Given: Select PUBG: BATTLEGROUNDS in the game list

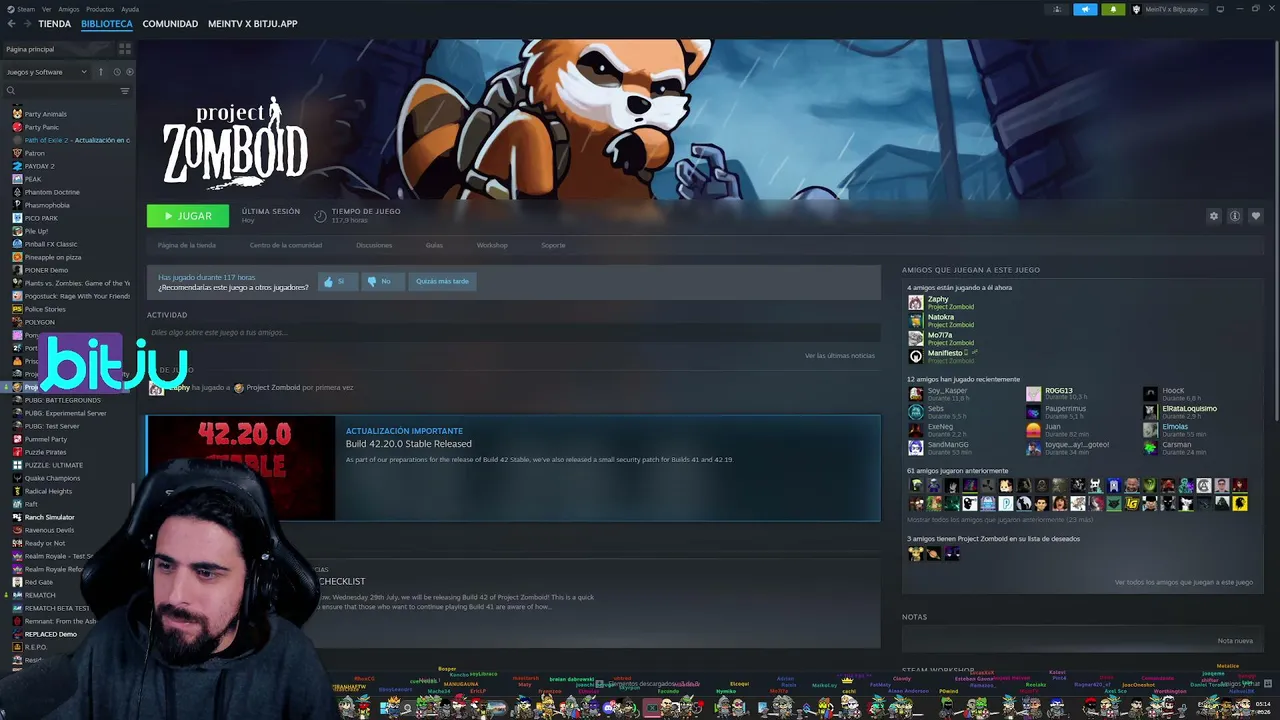Looking at the screenshot, I should tap(62, 400).
